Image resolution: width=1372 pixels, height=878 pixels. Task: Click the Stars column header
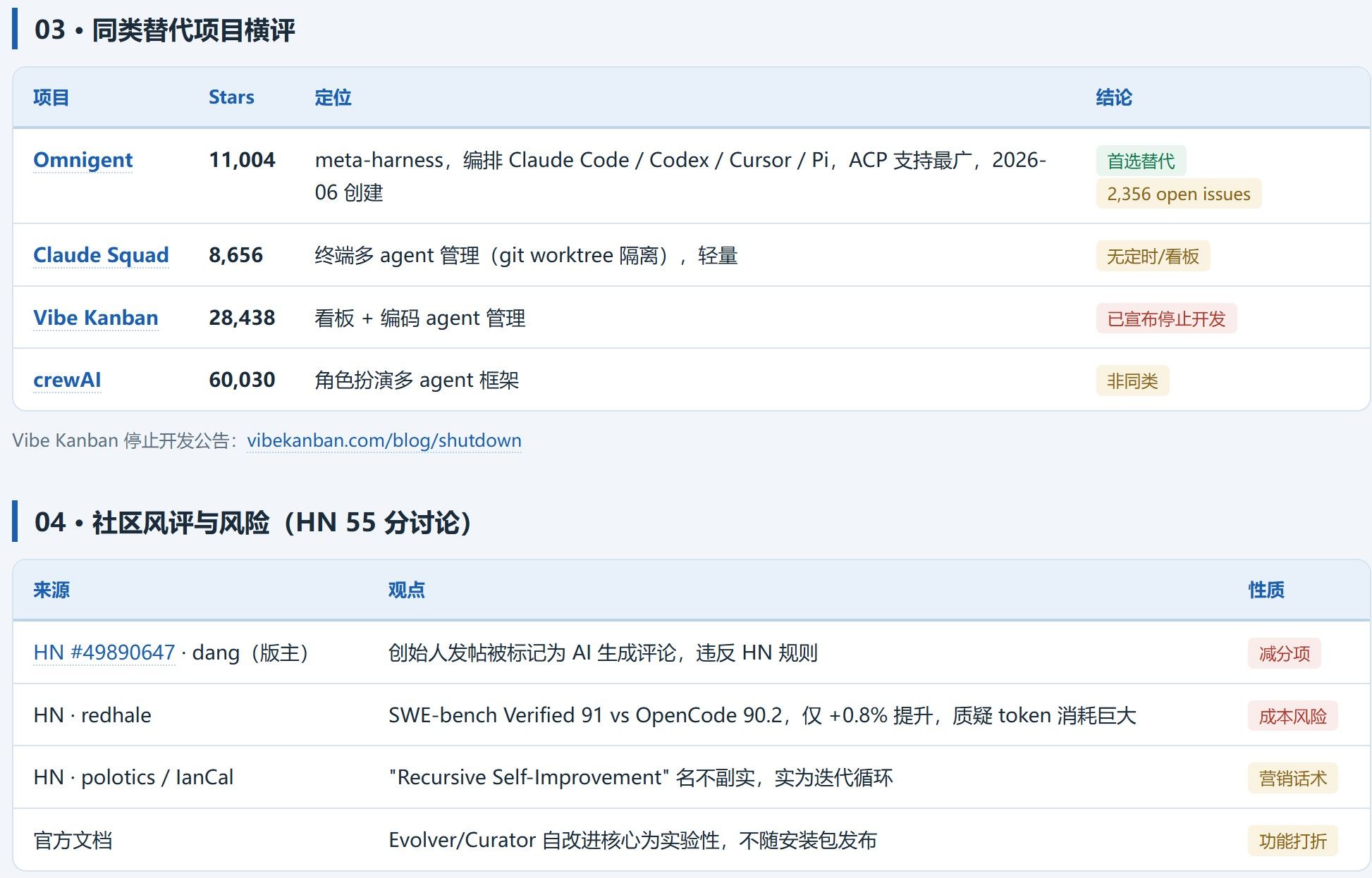(231, 97)
